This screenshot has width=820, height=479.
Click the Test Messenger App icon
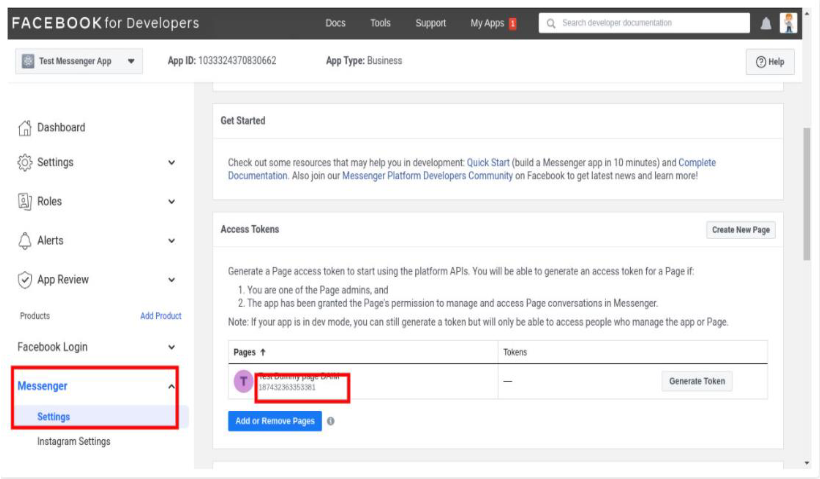pos(28,61)
